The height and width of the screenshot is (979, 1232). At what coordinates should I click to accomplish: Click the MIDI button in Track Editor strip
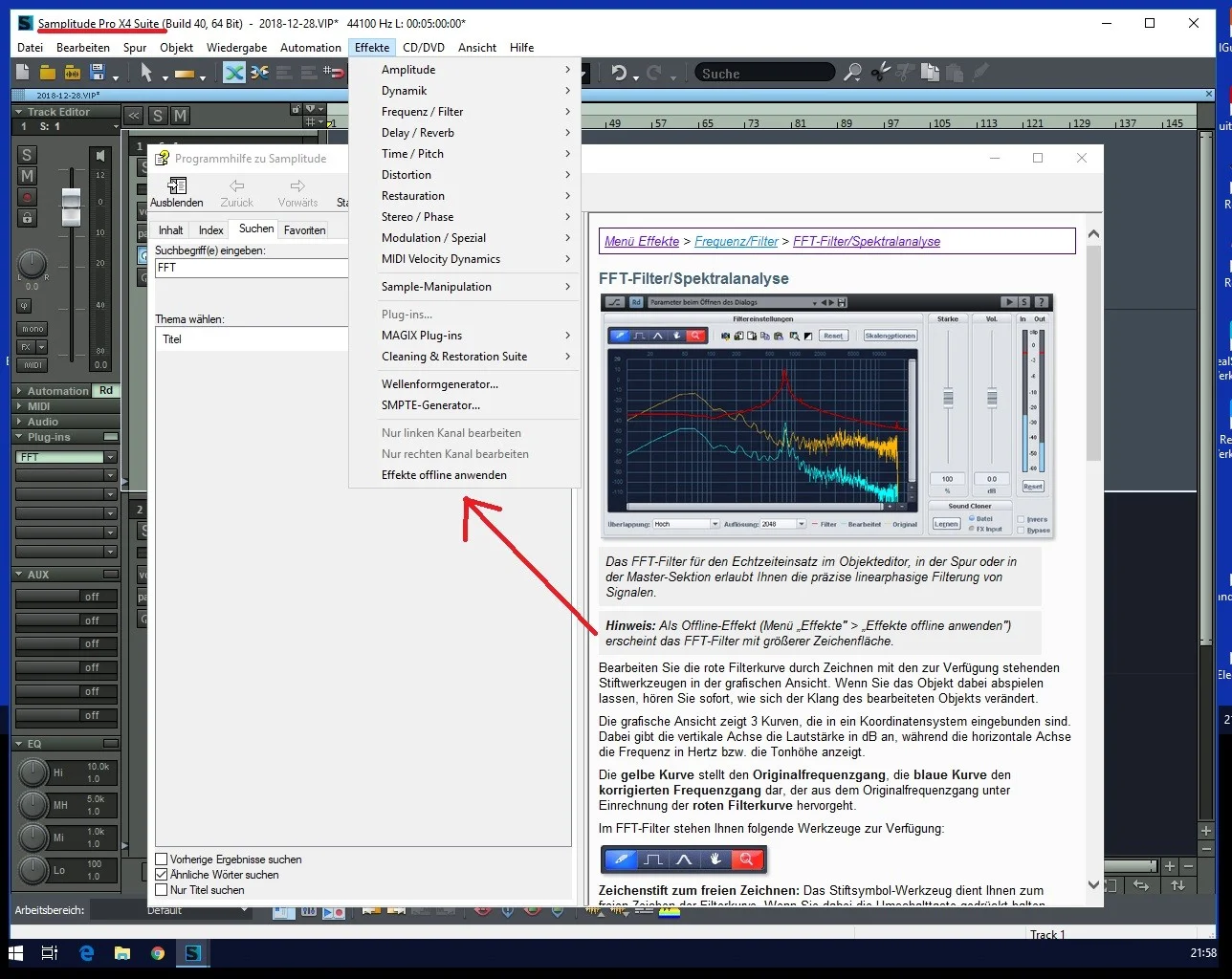[33, 365]
